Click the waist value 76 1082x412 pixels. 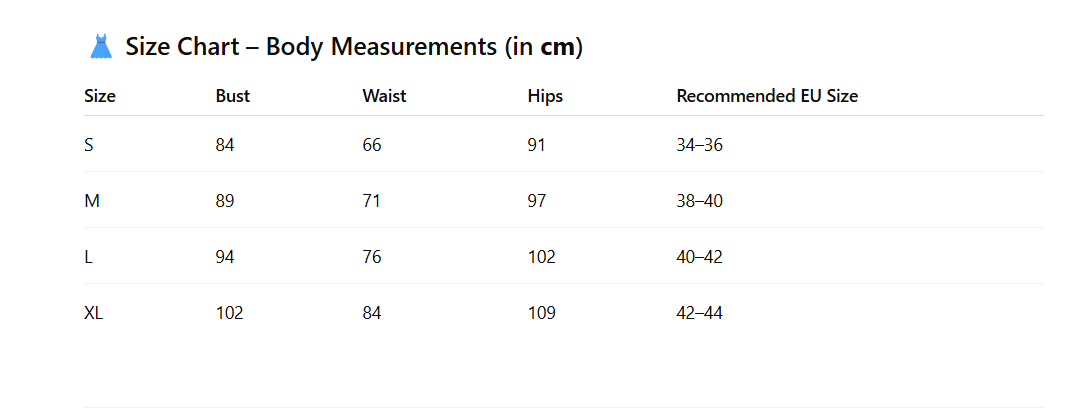(371, 257)
